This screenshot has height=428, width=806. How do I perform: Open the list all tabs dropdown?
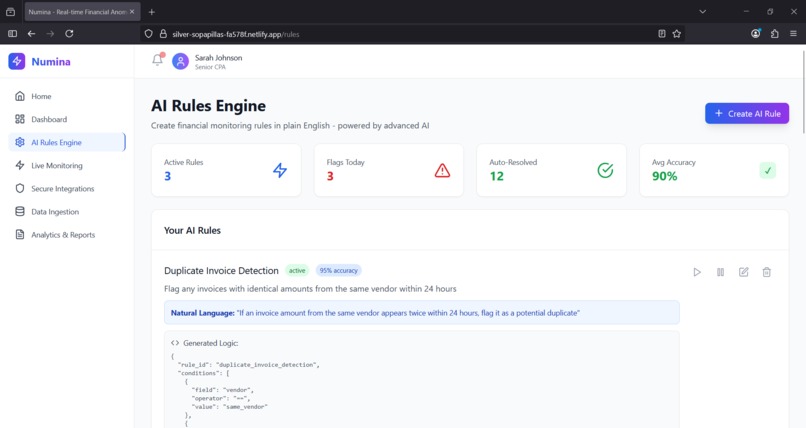pyautogui.click(x=703, y=11)
